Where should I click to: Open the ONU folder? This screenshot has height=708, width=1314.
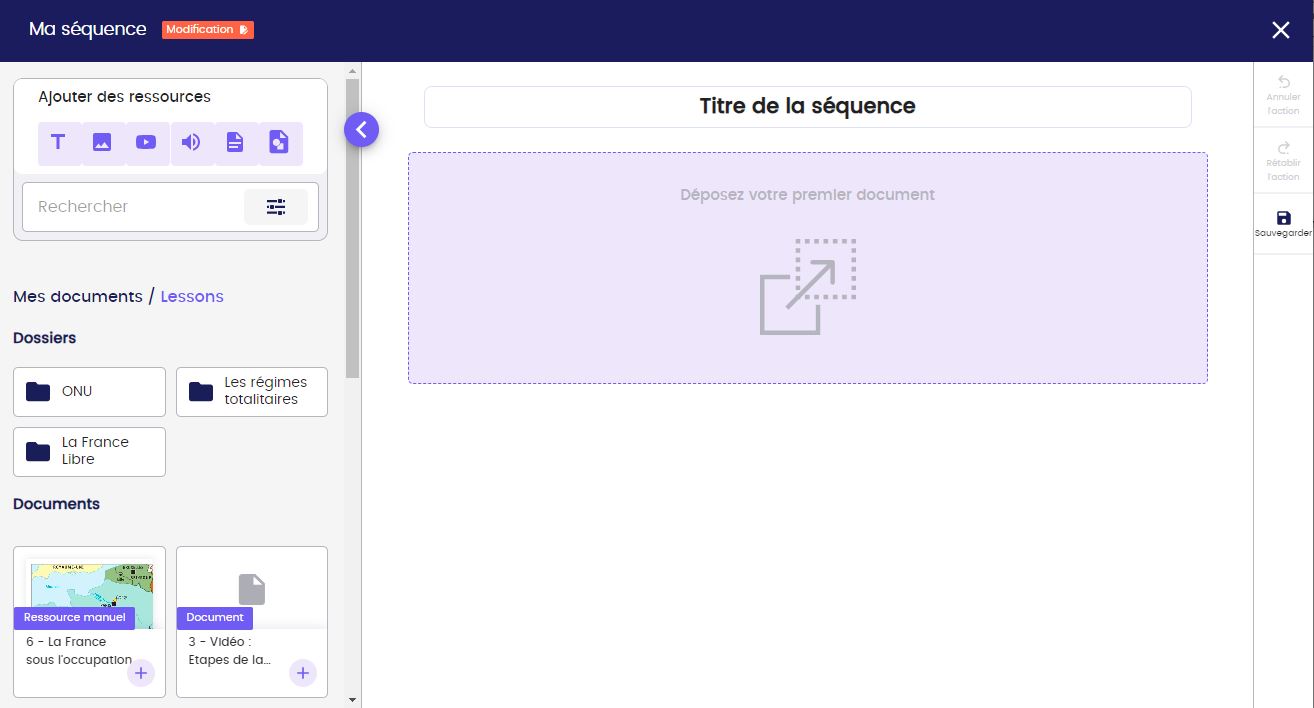89,392
